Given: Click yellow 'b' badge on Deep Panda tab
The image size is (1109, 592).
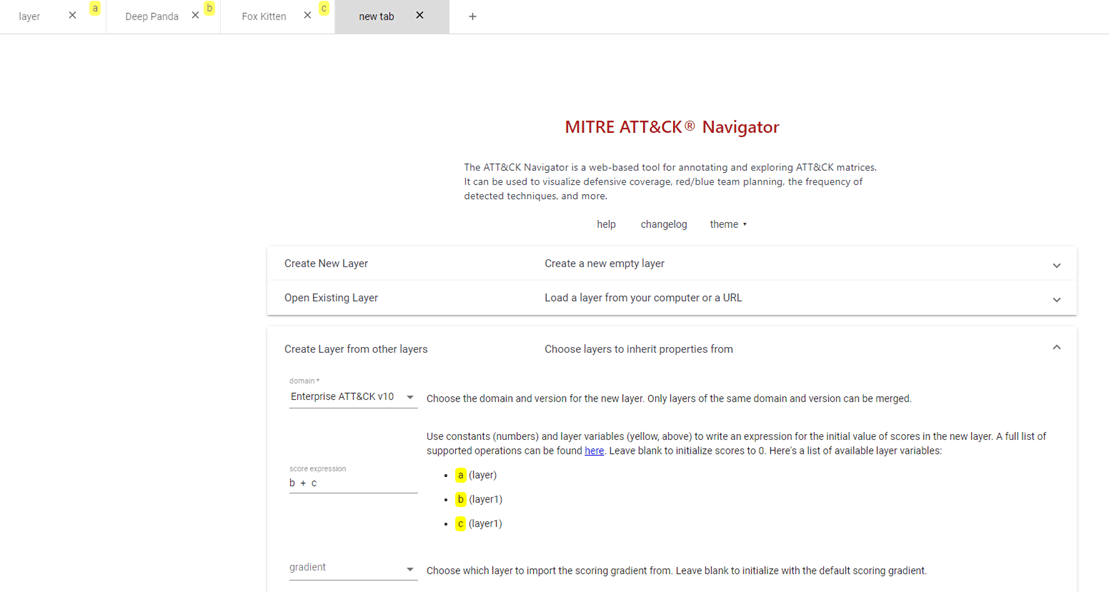Looking at the screenshot, I should (209, 8).
